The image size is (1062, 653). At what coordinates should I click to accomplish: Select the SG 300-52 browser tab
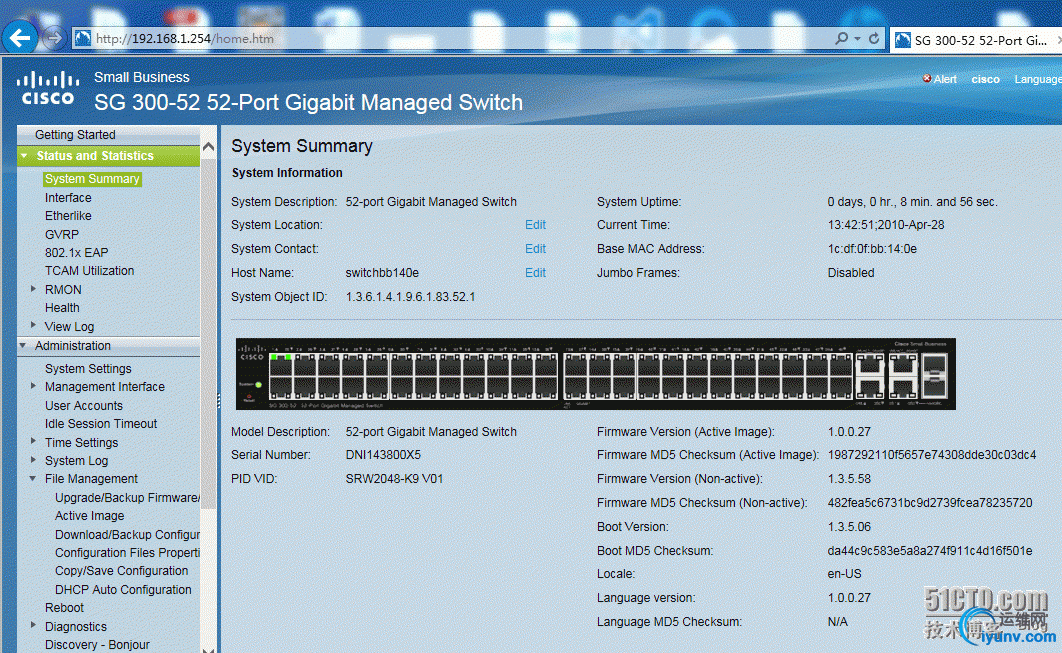pyautogui.click(x=974, y=41)
